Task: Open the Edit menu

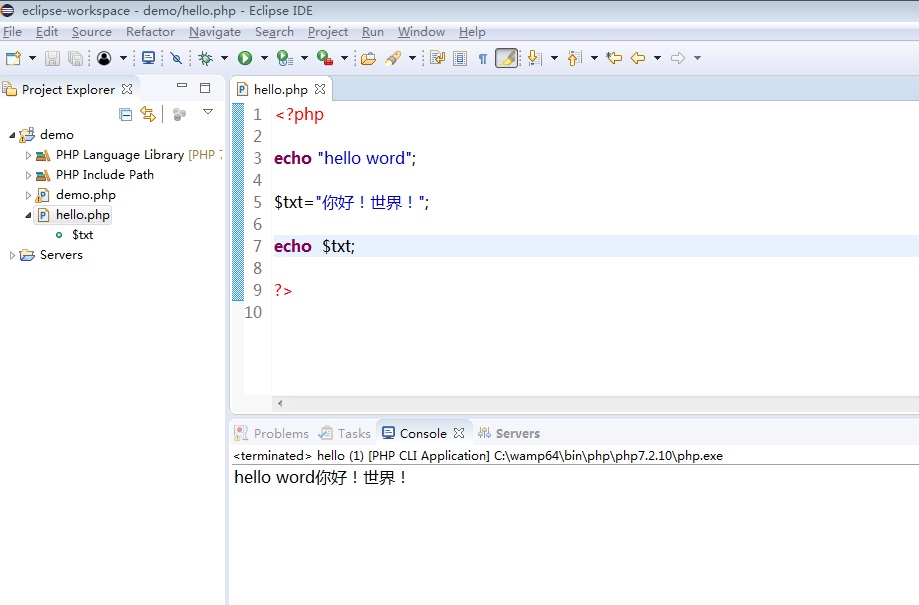Action: click(x=47, y=32)
